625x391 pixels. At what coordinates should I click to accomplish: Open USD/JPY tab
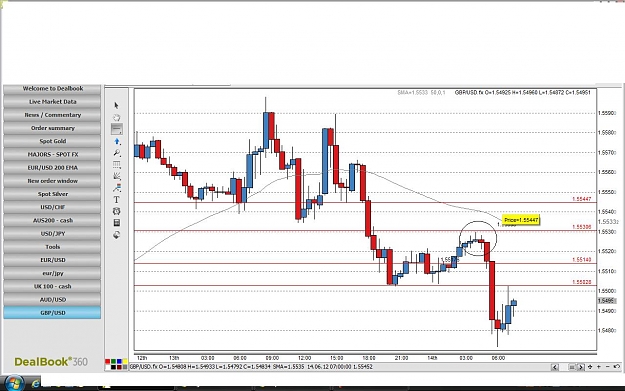pyautogui.click(x=52, y=234)
